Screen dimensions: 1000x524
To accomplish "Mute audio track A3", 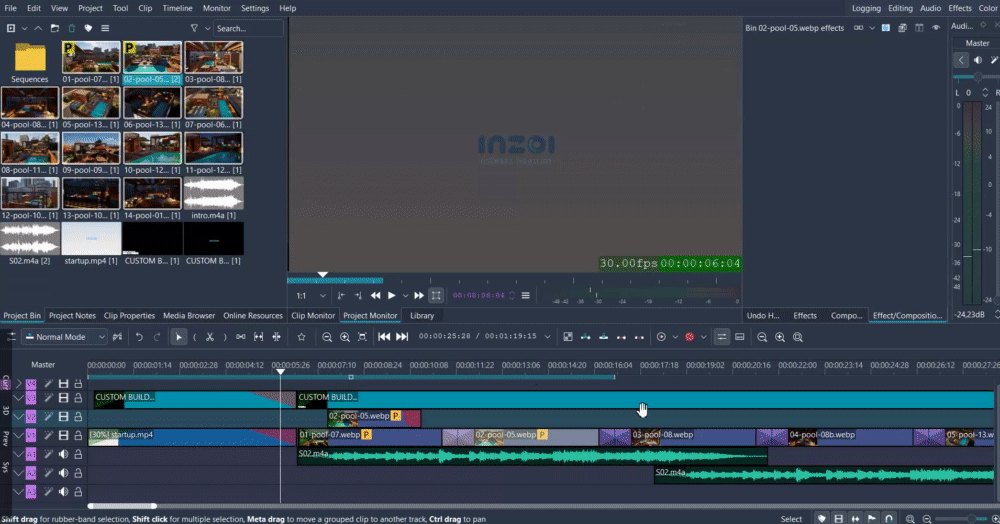I will (63, 491).
